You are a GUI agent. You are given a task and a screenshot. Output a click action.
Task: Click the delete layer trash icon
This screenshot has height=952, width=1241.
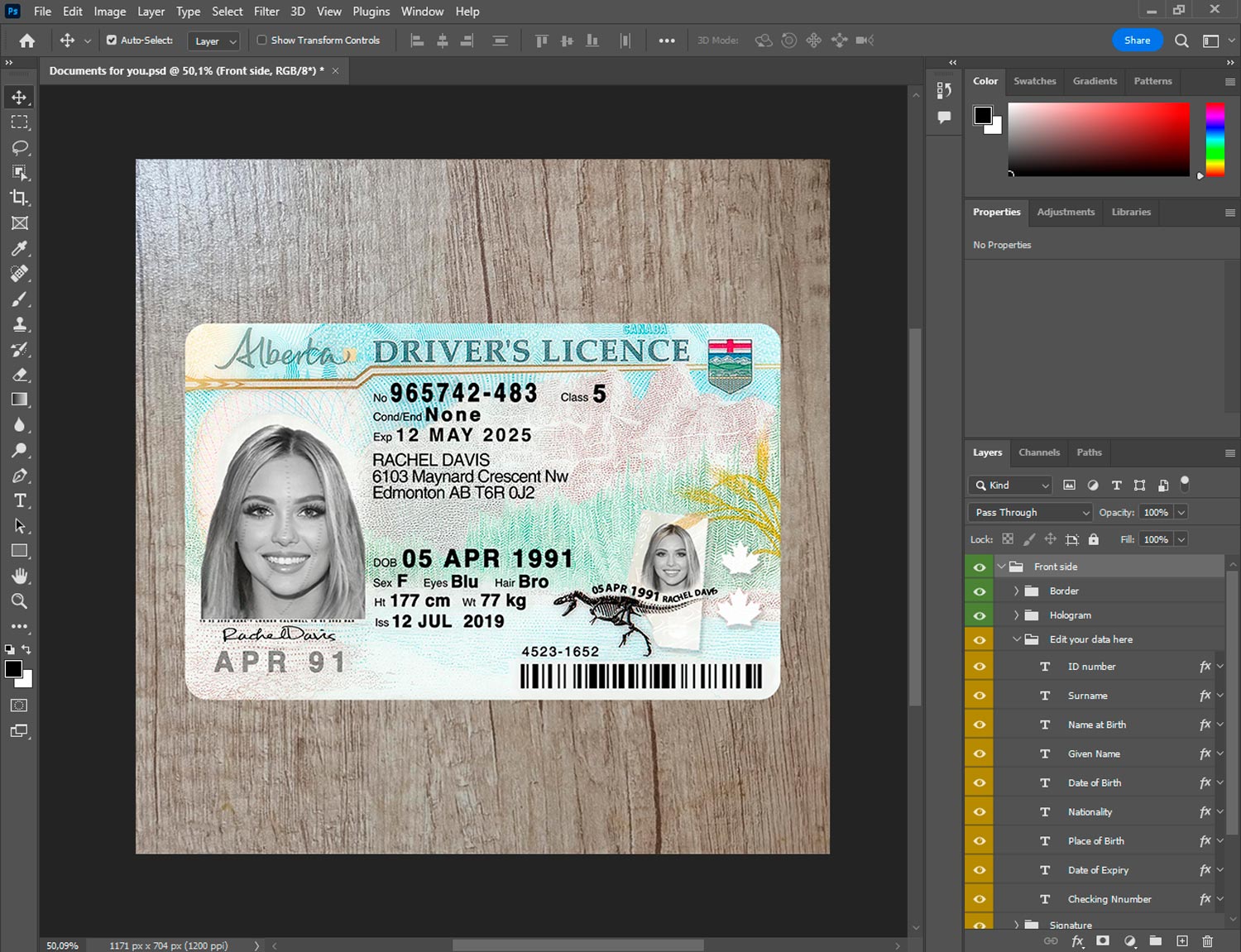pos(1207,941)
